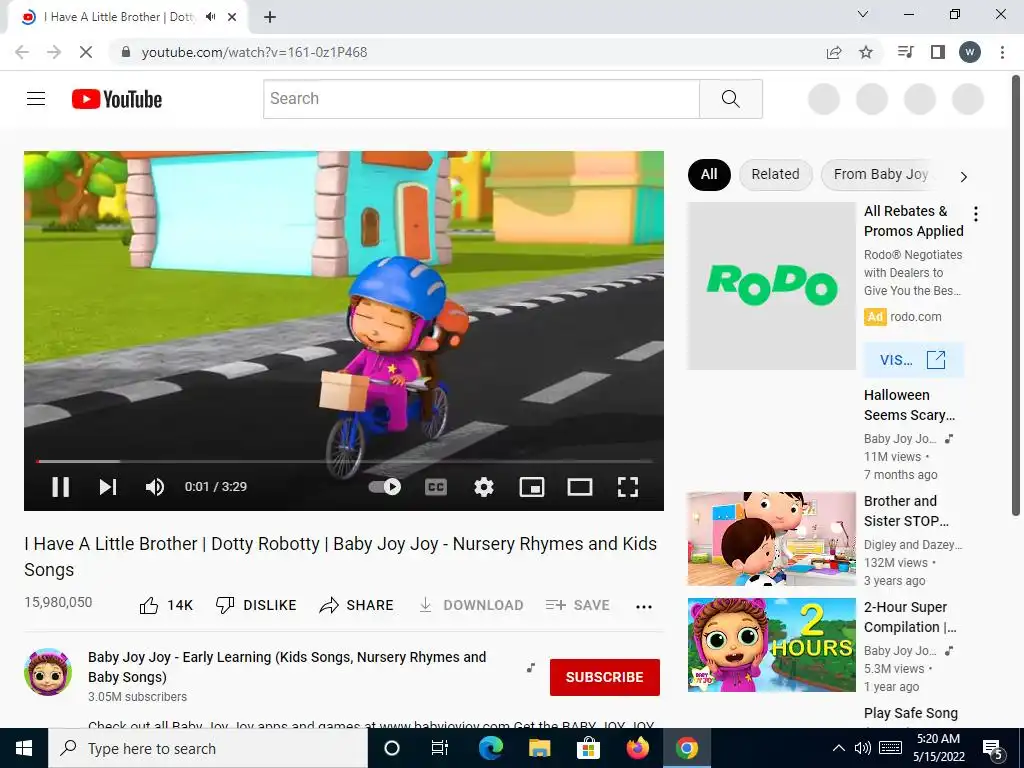Click the Rodo ad VISIT button

click(913, 360)
